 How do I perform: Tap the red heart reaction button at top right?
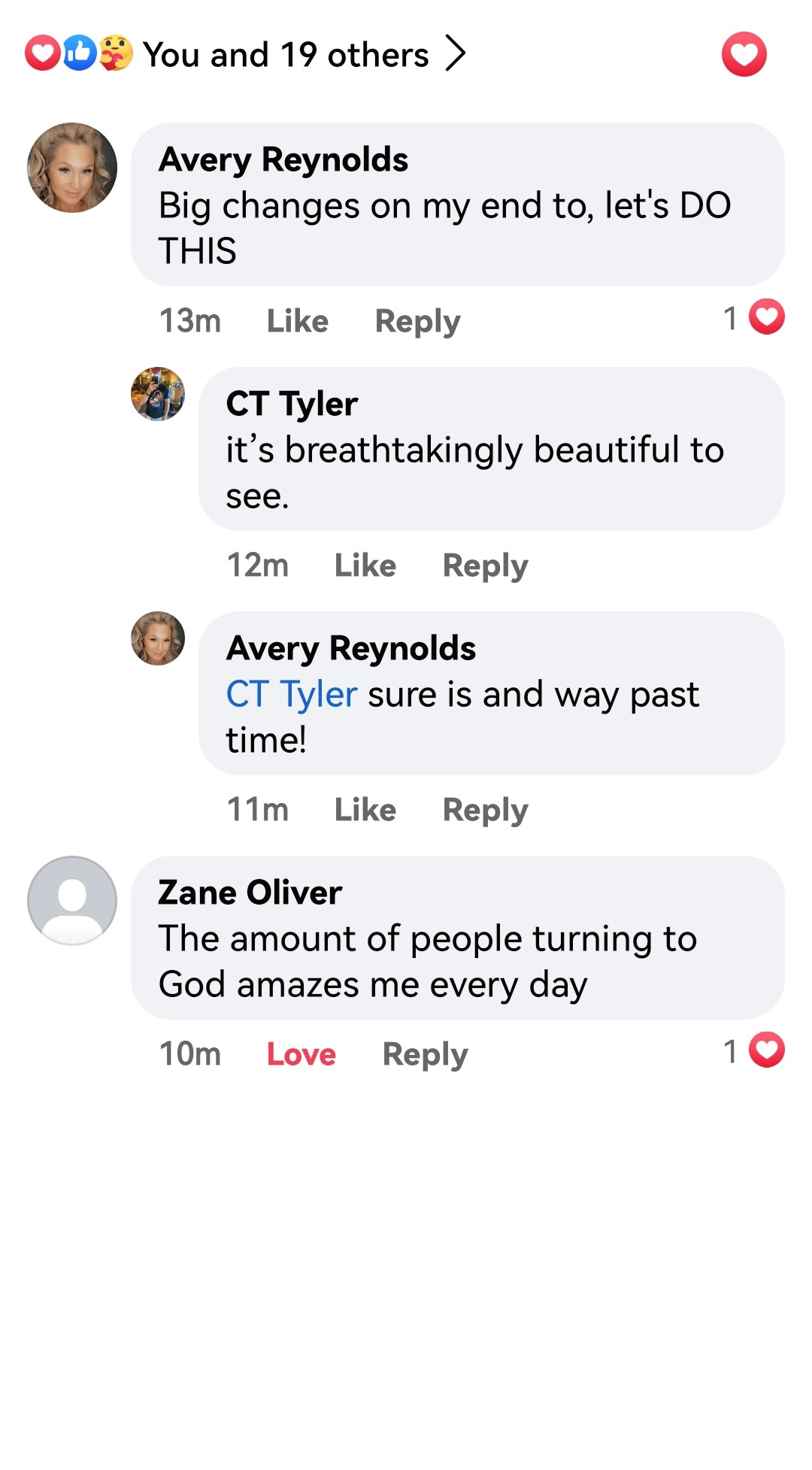(744, 54)
